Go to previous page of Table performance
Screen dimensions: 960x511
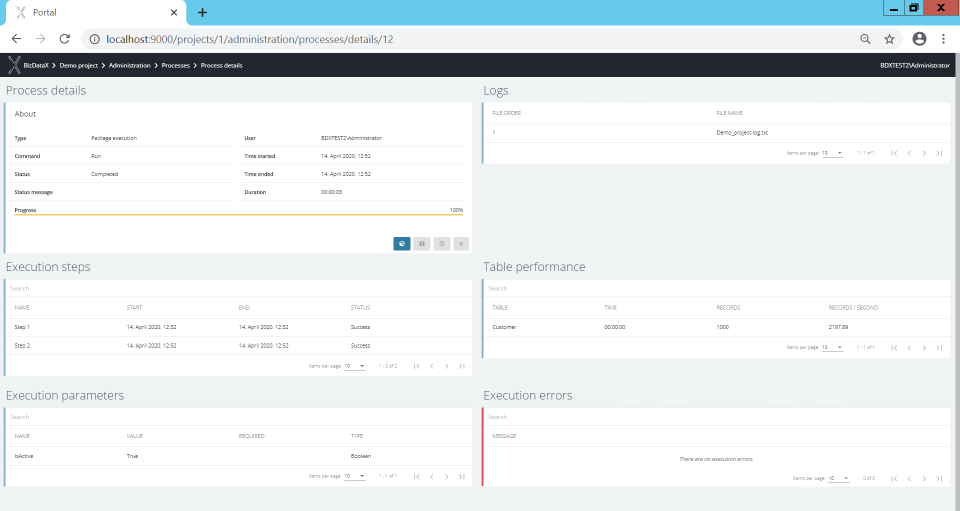pos(909,348)
